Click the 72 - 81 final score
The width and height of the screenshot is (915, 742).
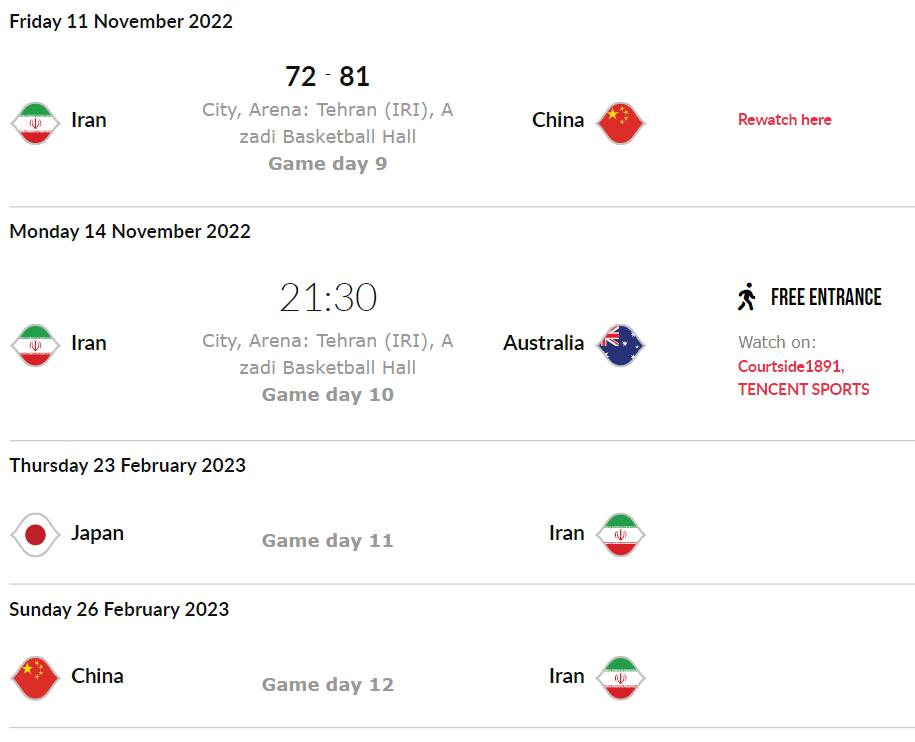[x=327, y=76]
